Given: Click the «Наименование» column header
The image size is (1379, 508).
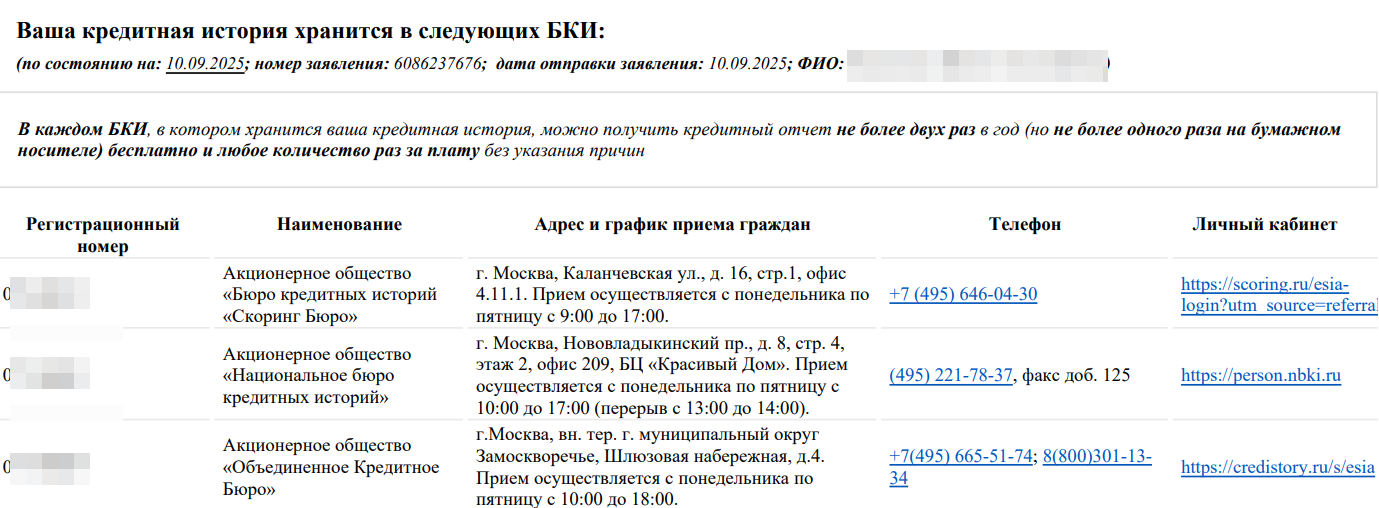Looking at the screenshot, I should click(340, 224).
